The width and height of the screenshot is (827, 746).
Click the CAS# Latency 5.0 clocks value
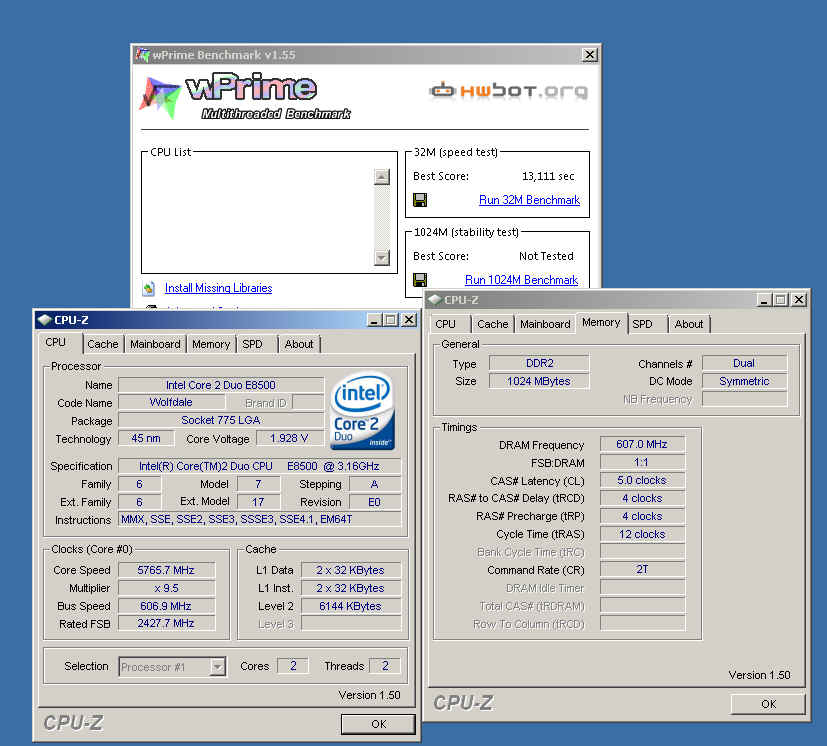click(642, 481)
